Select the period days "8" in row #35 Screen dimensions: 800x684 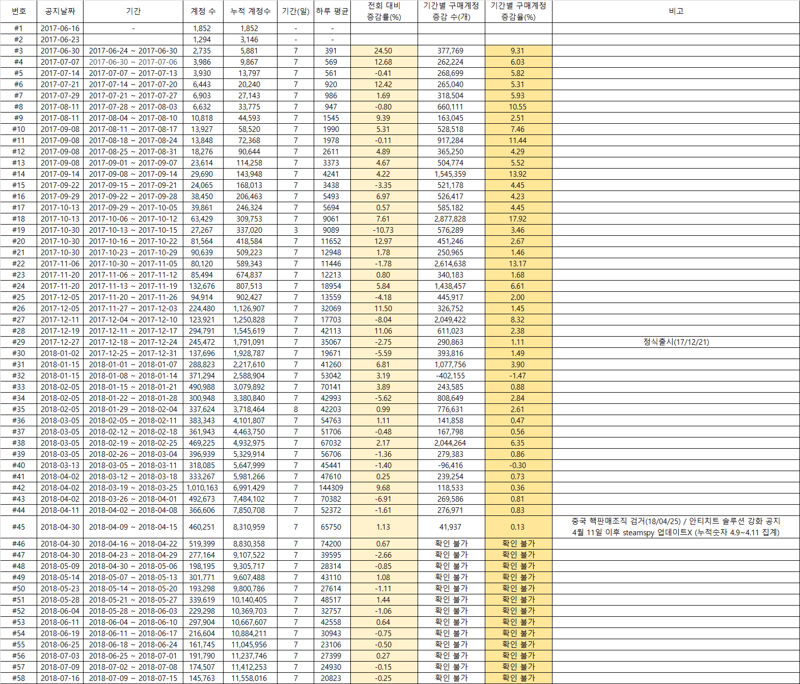[x=295, y=410]
